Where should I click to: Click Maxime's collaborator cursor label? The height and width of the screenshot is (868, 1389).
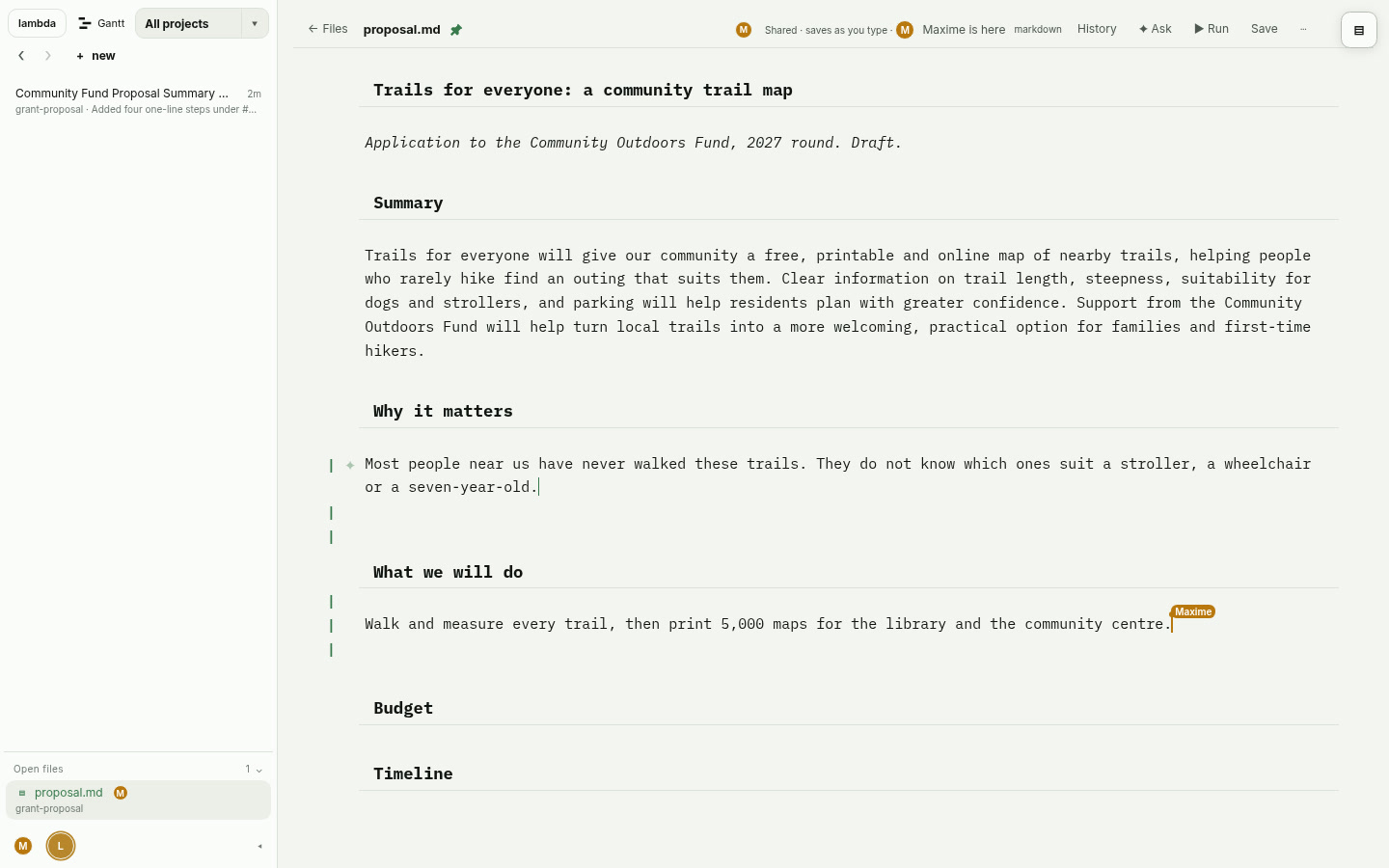point(1193,611)
